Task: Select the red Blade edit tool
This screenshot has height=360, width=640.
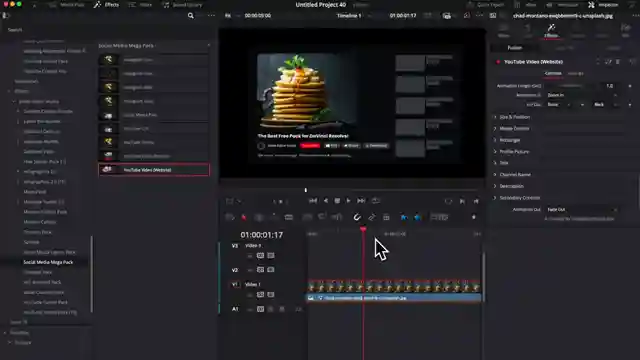Action: click(244, 217)
